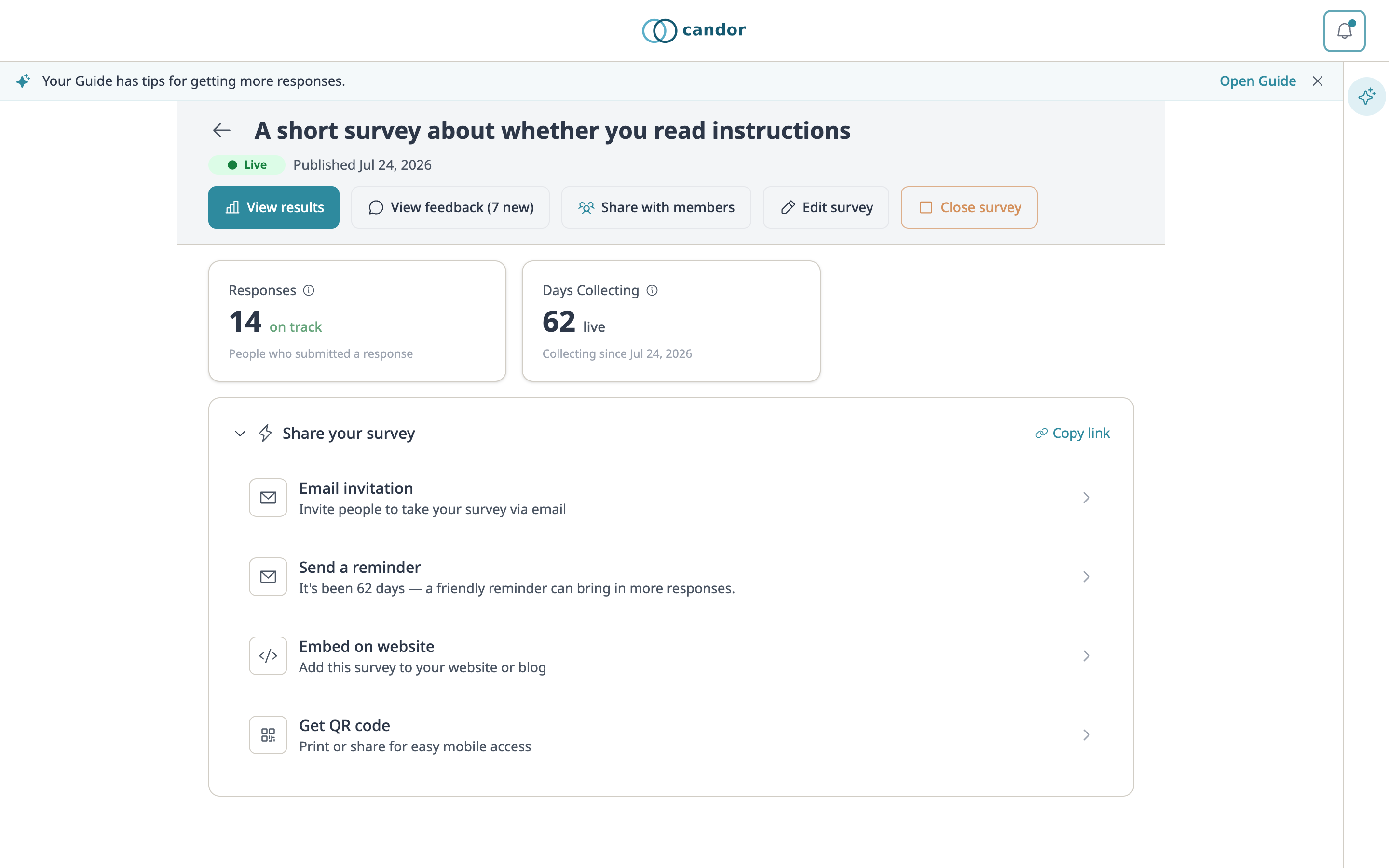Click 'Add this survey to your website or blog'
This screenshot has width=1389, height=868.
click(x=422, y=667)
